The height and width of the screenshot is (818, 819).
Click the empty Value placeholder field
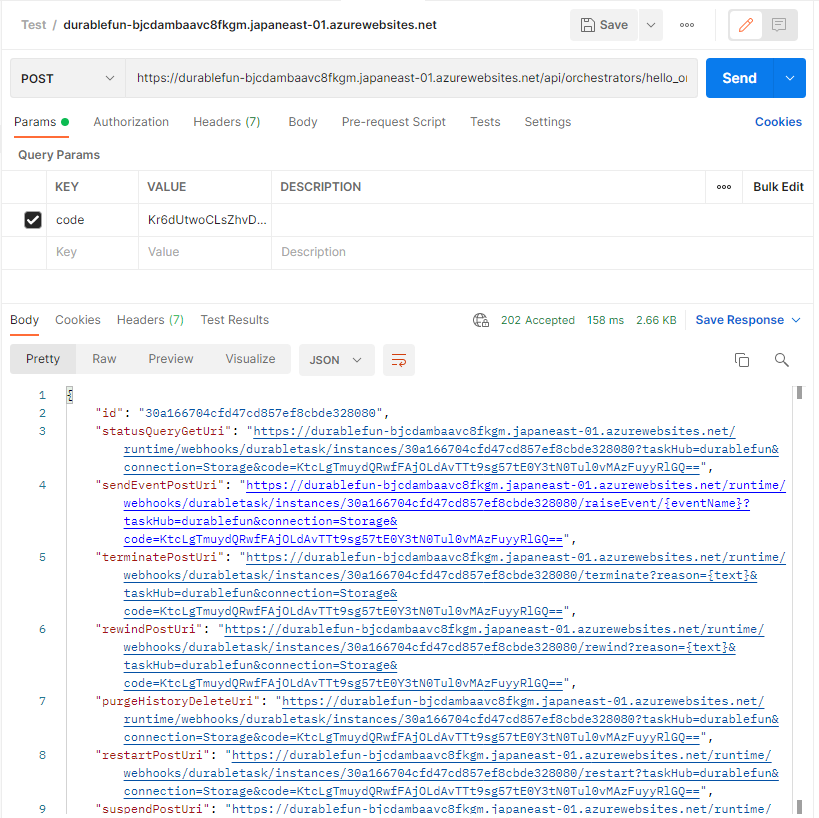205,252
